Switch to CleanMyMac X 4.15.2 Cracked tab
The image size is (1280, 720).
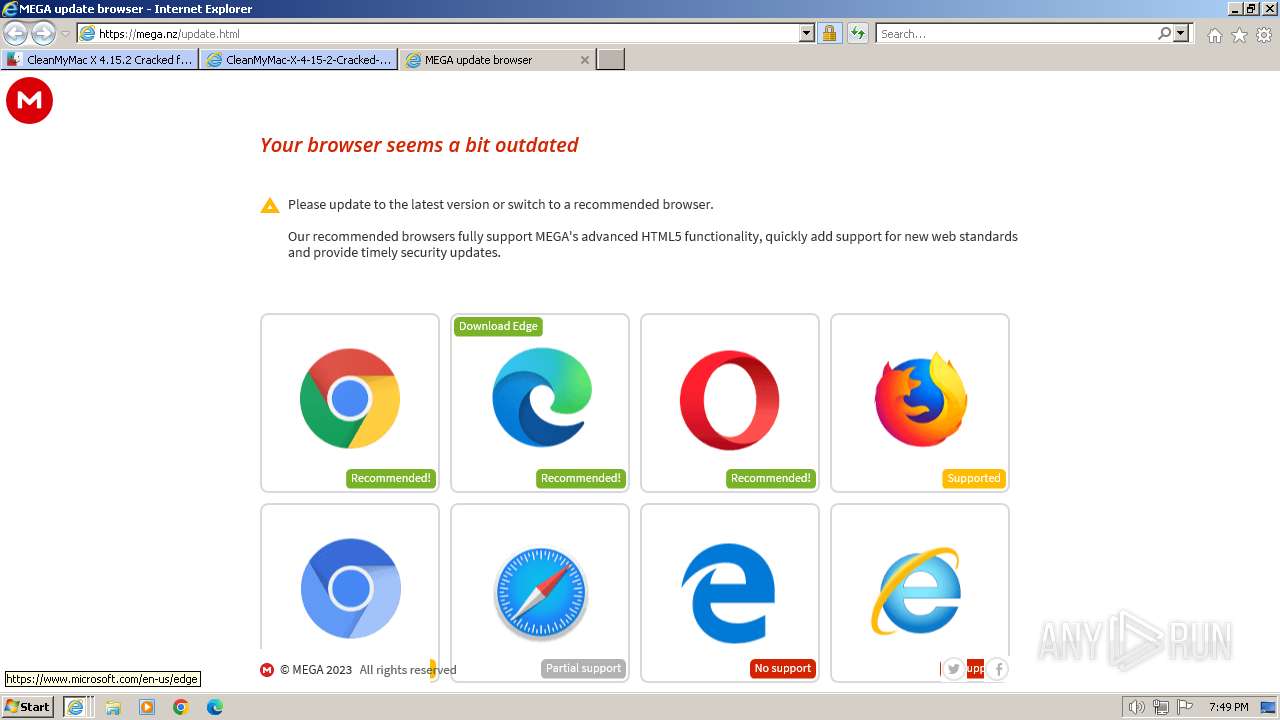click(x=99, y=60)
